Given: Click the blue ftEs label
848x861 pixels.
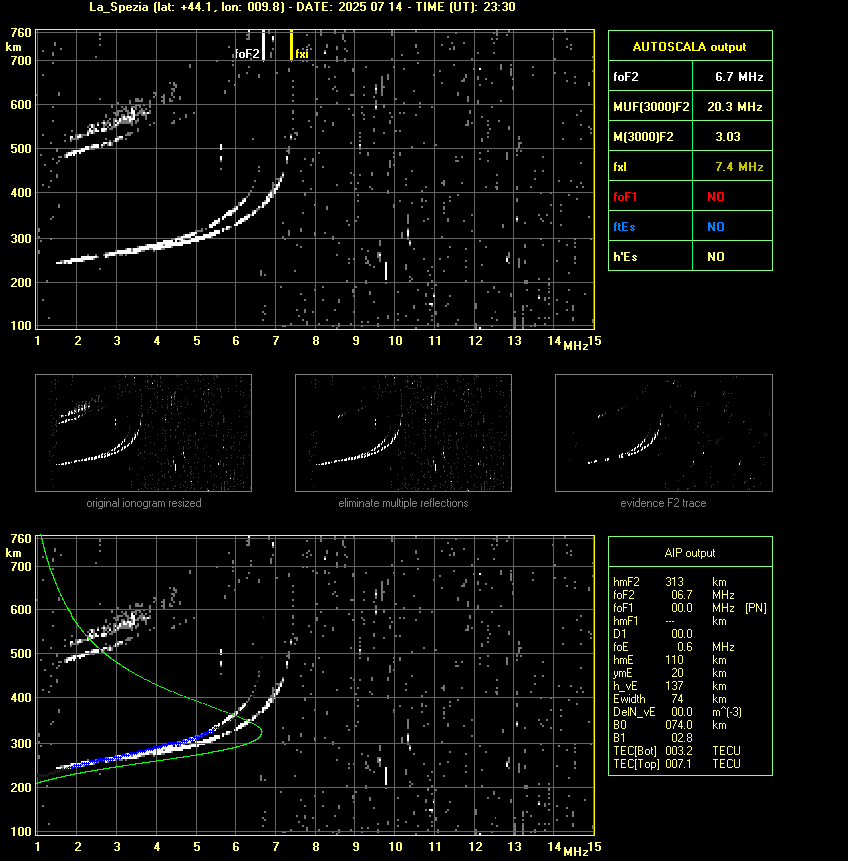Looking at the screenshot, I should pyautogui.click(x=624, y=227).
